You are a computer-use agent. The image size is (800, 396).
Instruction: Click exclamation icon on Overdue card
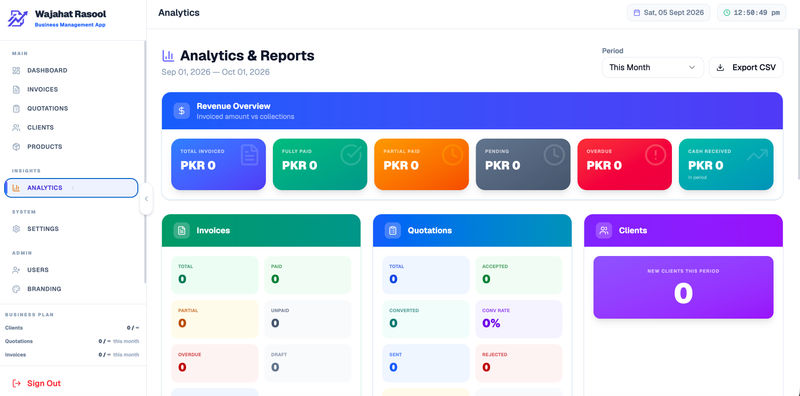pos(656,155)
